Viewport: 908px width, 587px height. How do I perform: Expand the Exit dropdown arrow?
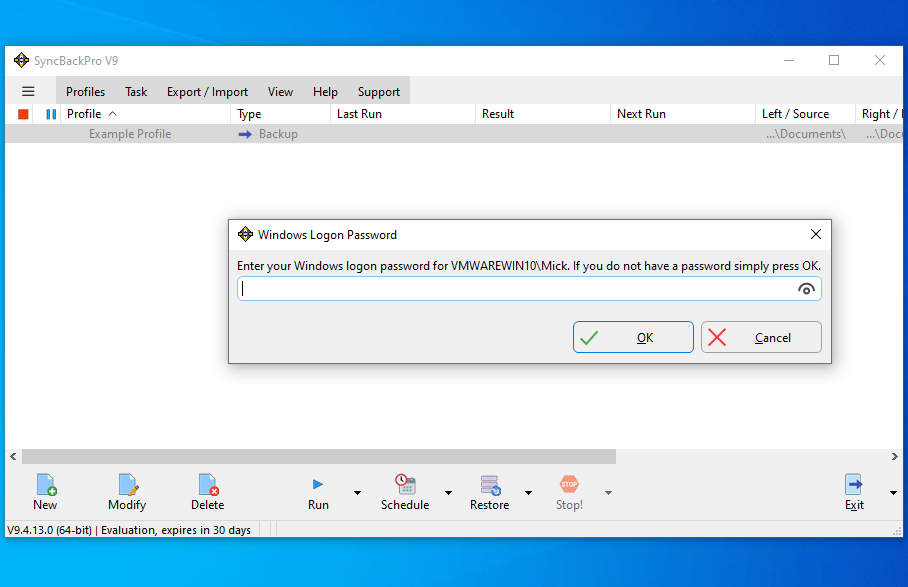click(x=893, y=493)
